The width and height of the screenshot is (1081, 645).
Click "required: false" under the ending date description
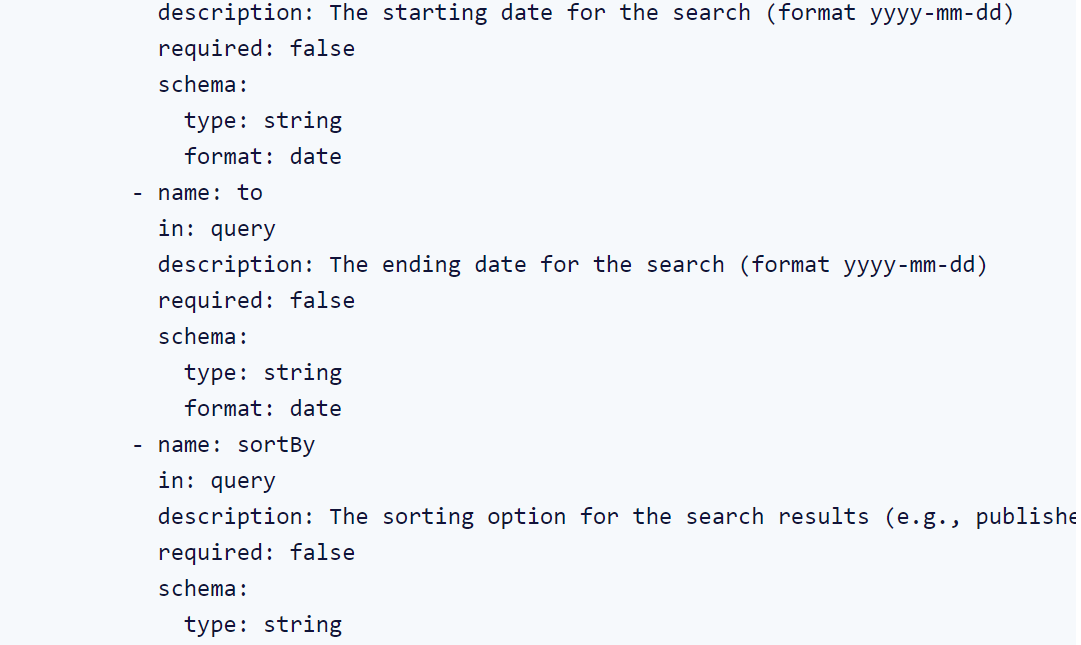pyautogui.click(x=256, y=301)
